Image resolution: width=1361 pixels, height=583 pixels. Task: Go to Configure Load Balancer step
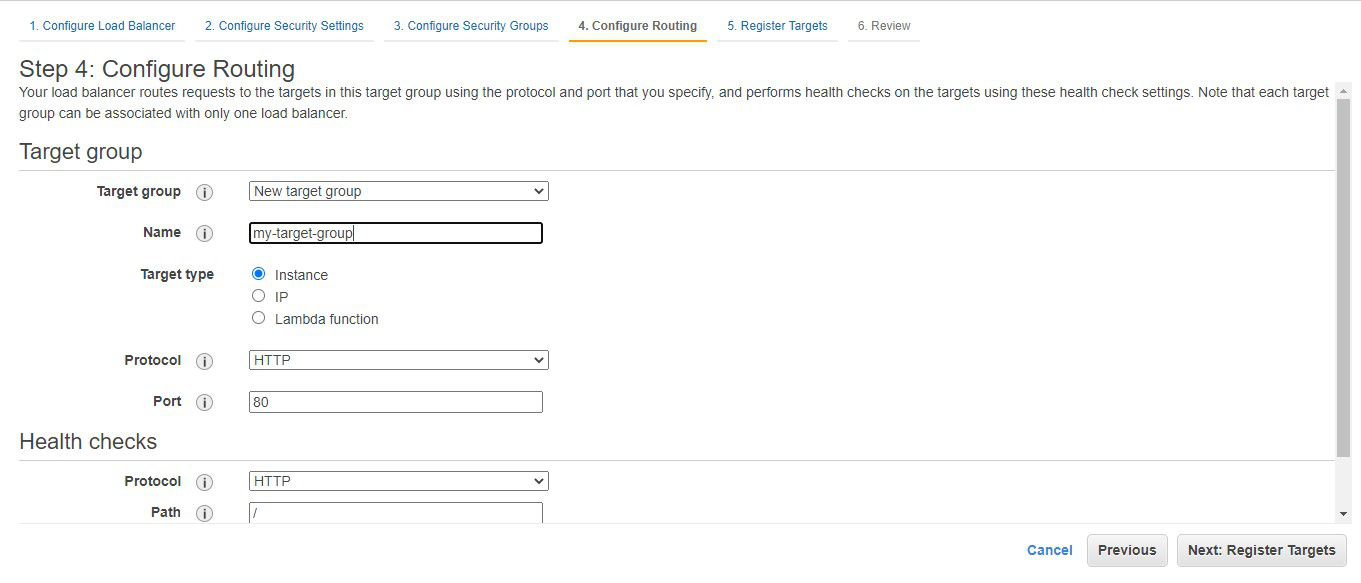(x=102, y=26)
